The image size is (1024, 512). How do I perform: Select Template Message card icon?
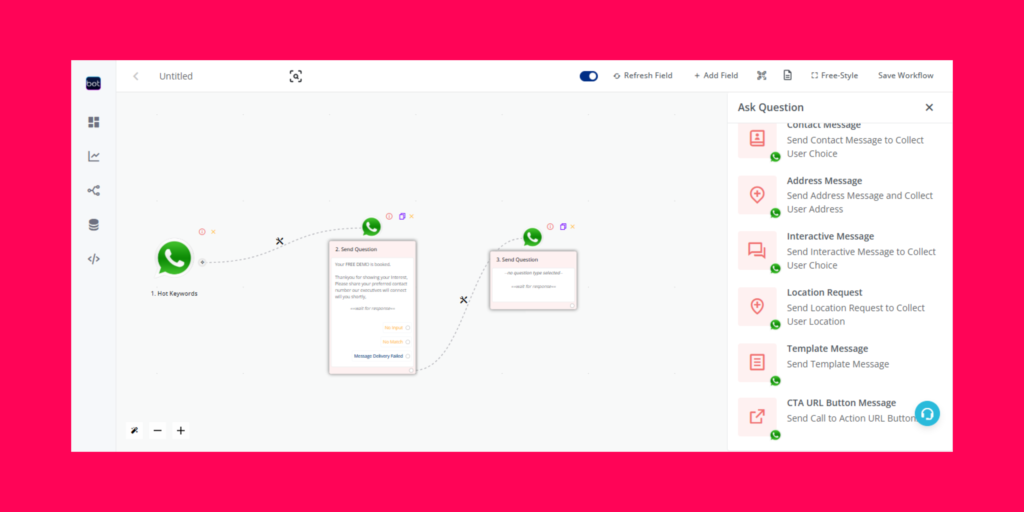(757, 362)
